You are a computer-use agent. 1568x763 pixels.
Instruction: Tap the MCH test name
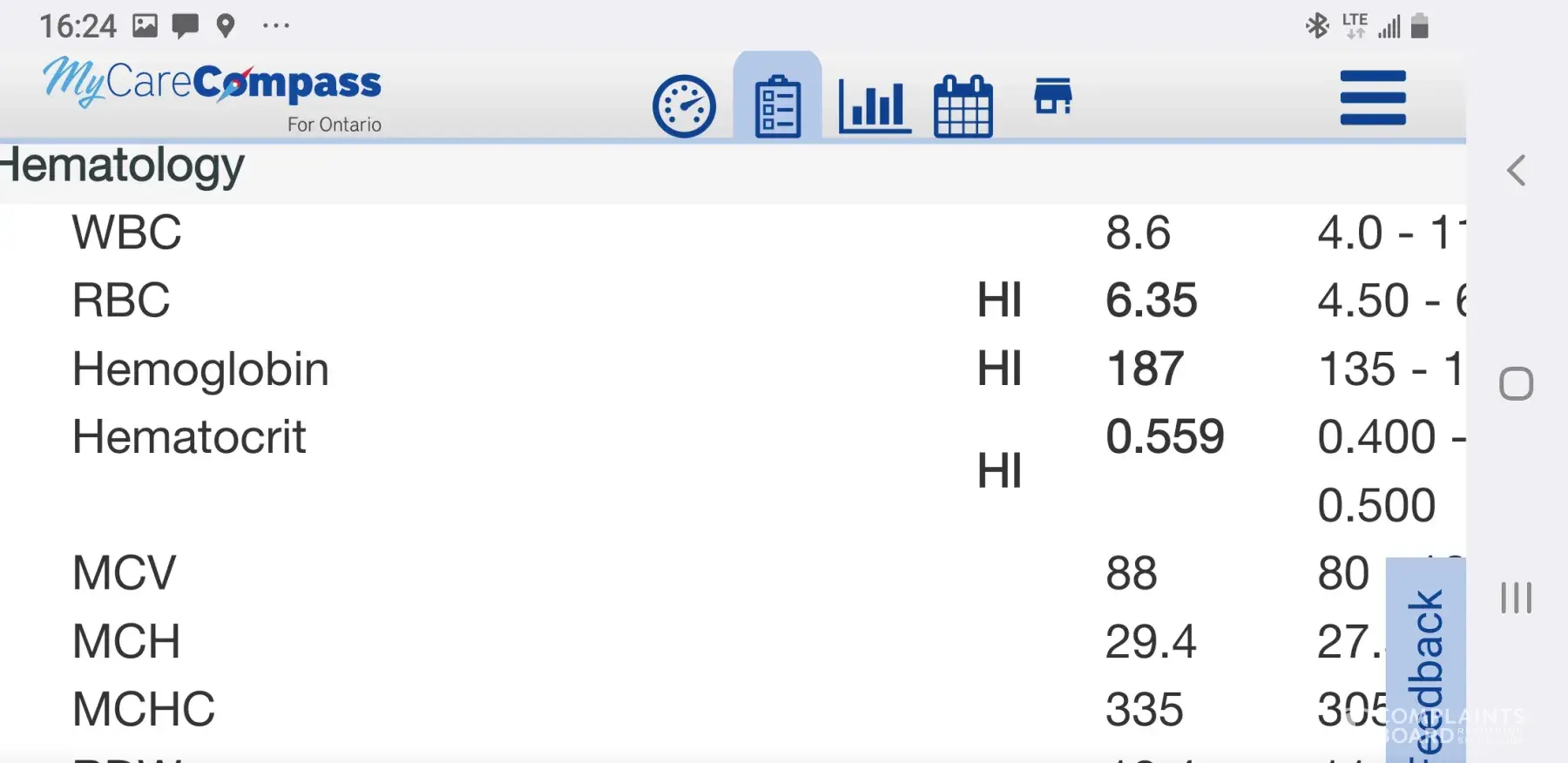[126, 641]
